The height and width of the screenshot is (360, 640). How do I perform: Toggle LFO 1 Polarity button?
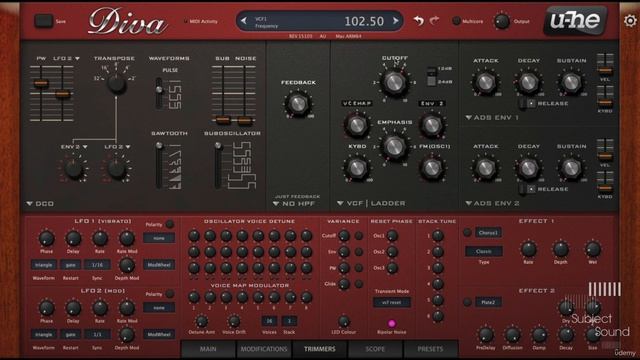click(170, 224)
